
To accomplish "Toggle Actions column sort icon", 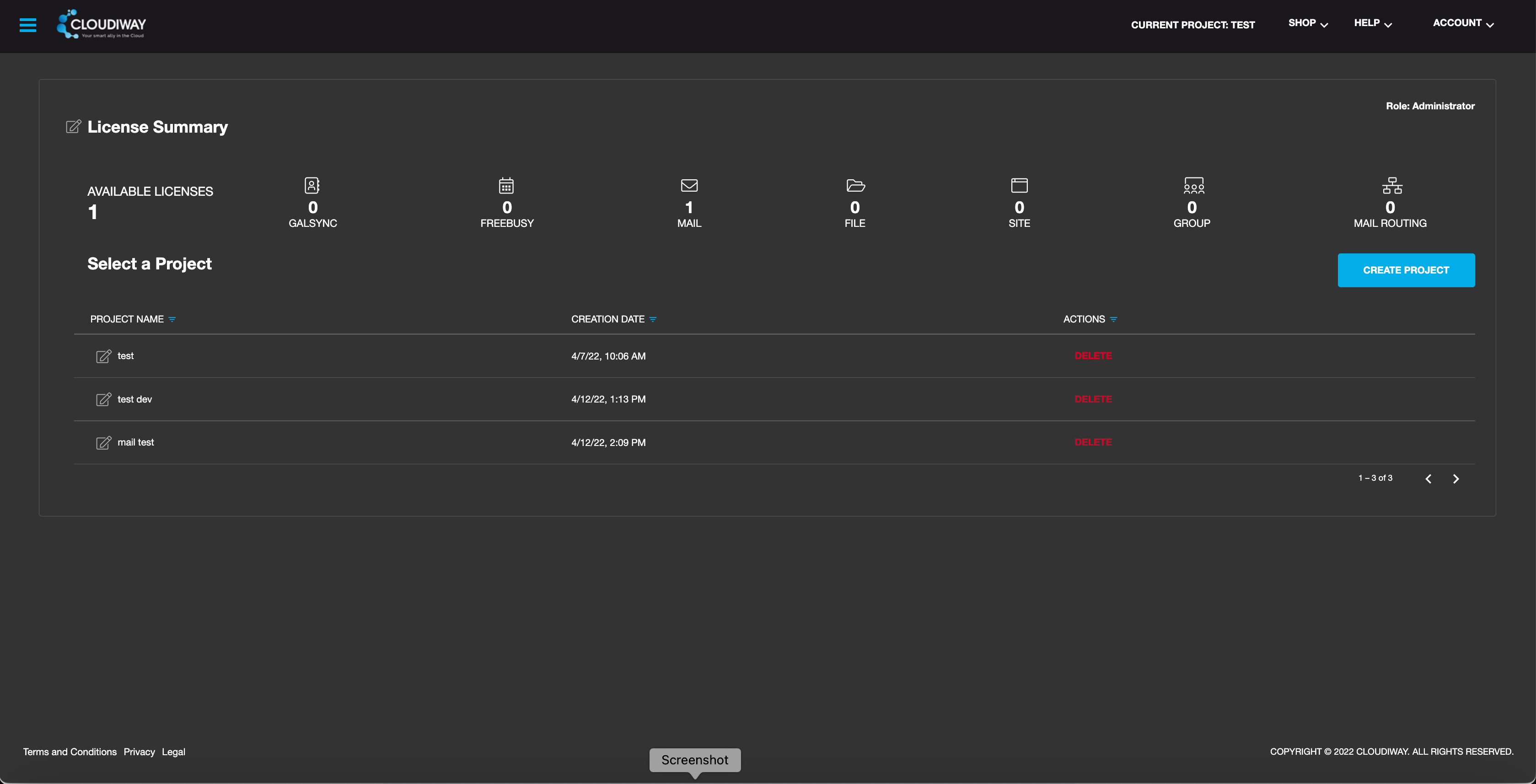I will (1113, 320).
